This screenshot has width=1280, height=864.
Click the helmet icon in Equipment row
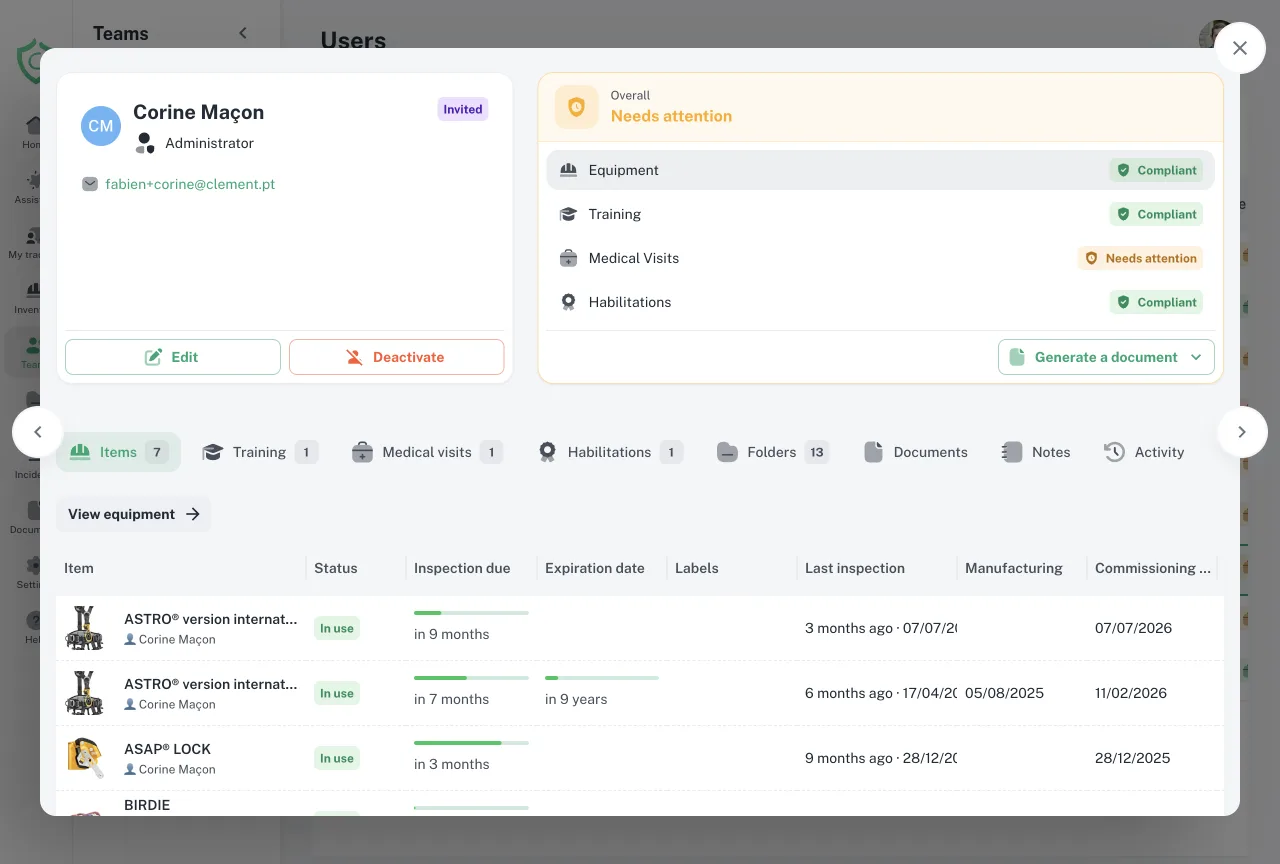tap(568, 170)
